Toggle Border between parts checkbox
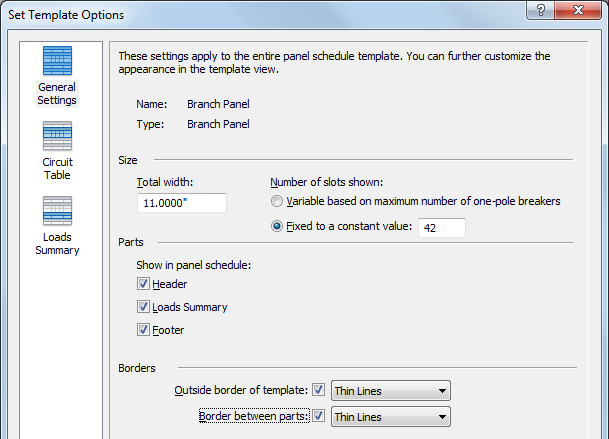The width and height of the screenshot is (609, 439). click(318, 416)
